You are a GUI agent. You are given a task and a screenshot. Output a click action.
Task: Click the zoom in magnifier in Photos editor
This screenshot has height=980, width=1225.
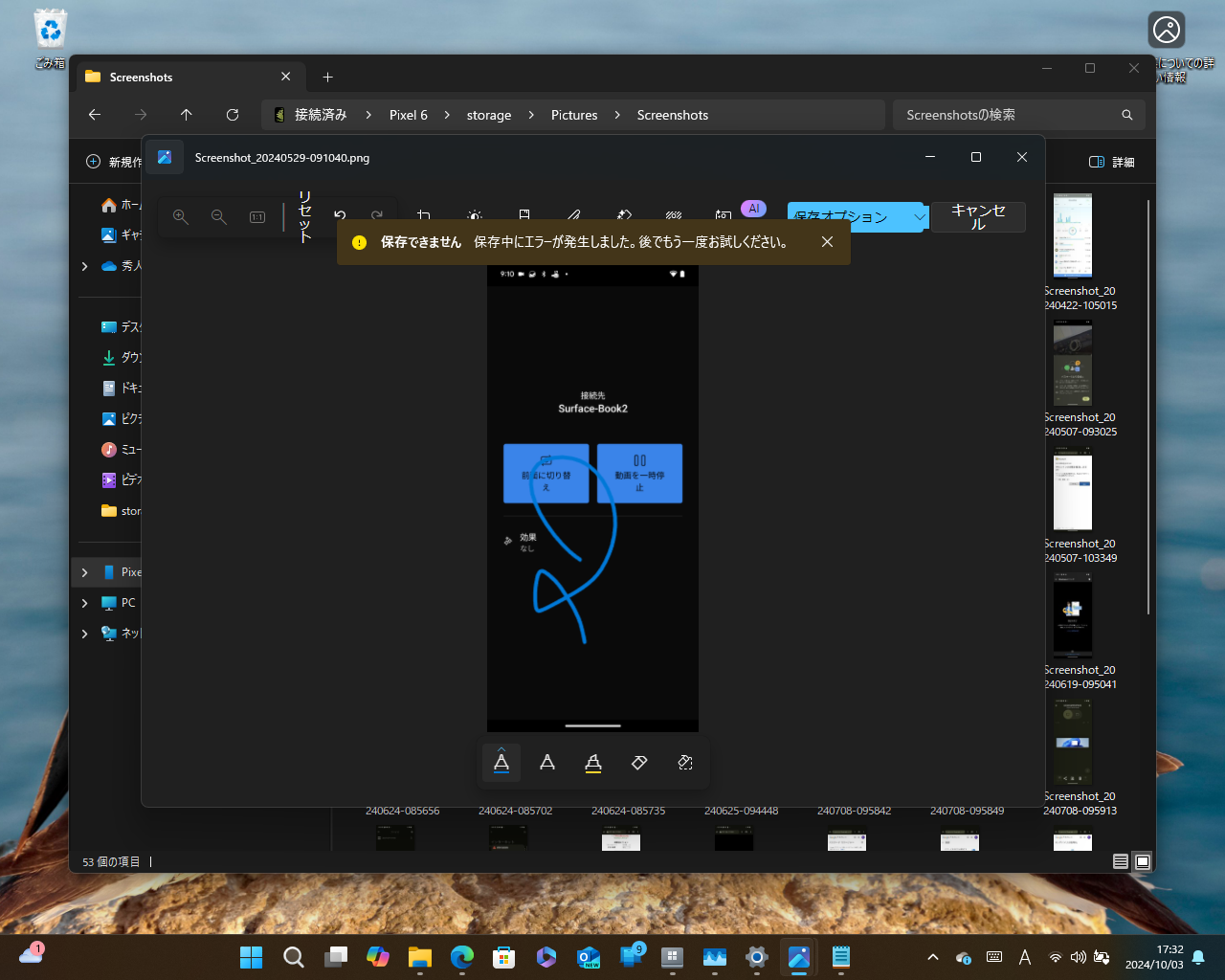pyautogui.click(x=181, y=217)
